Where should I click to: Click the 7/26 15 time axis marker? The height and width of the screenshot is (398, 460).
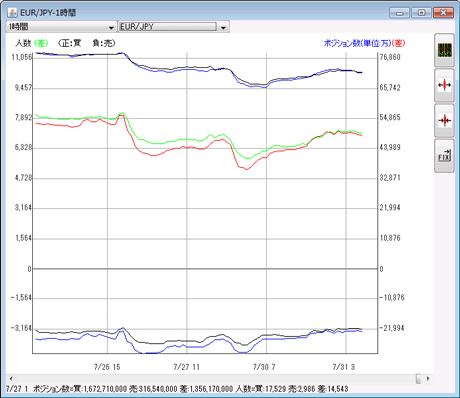(107, 367)
